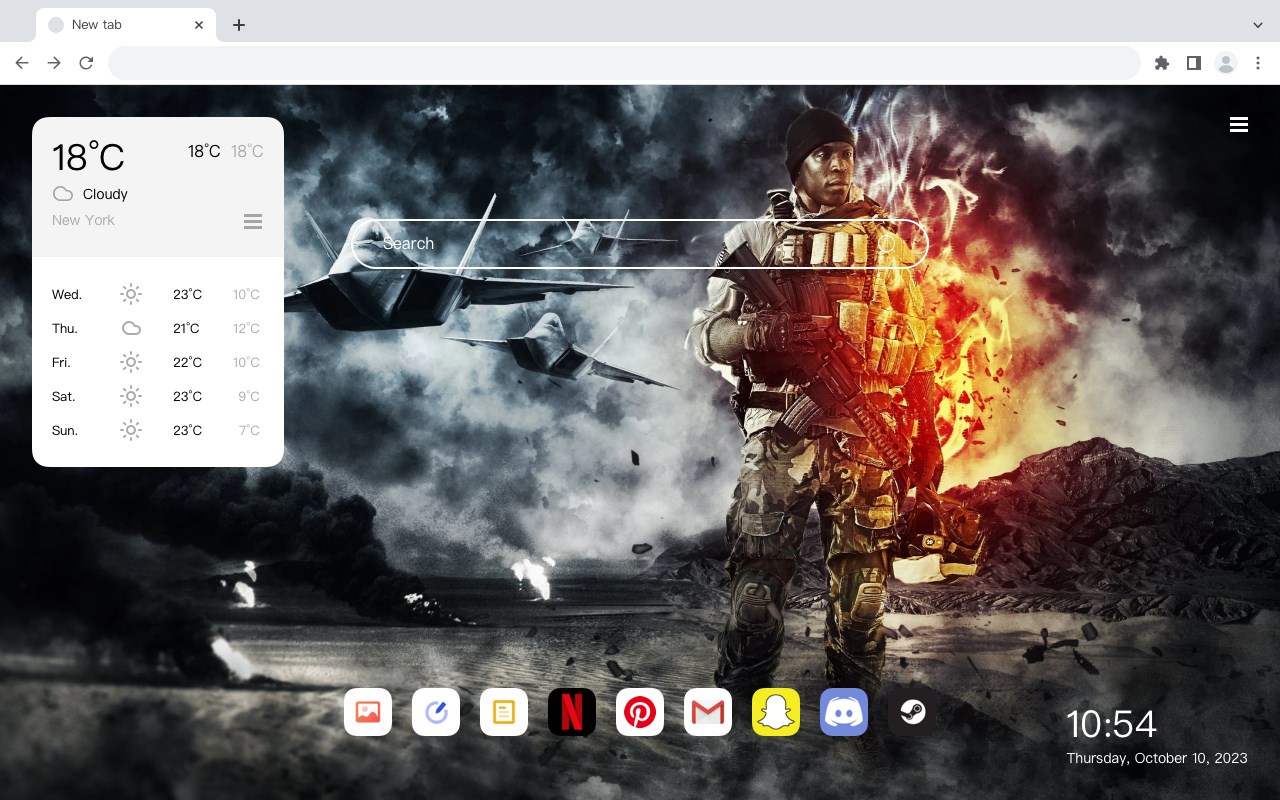Image resolution: width=1280 pixels, height=800 pixels.
Task: Open the Chrome profile avatar
Action: tap(1226, 63)
